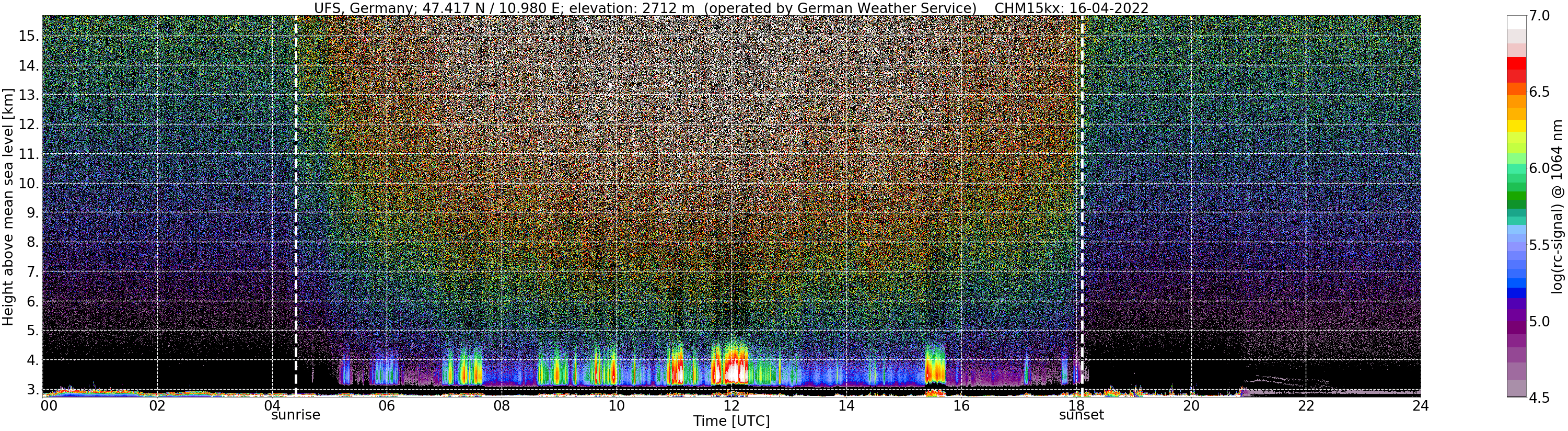
Task: Click the dashed sunset marker line
Action: click(x=1082, y=206)
